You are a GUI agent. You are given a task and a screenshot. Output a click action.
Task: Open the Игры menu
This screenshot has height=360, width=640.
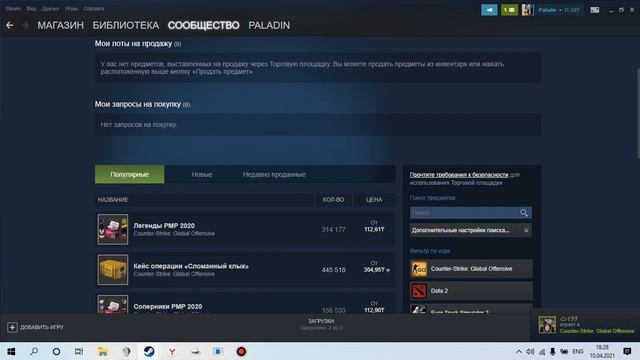coord(71,9)
